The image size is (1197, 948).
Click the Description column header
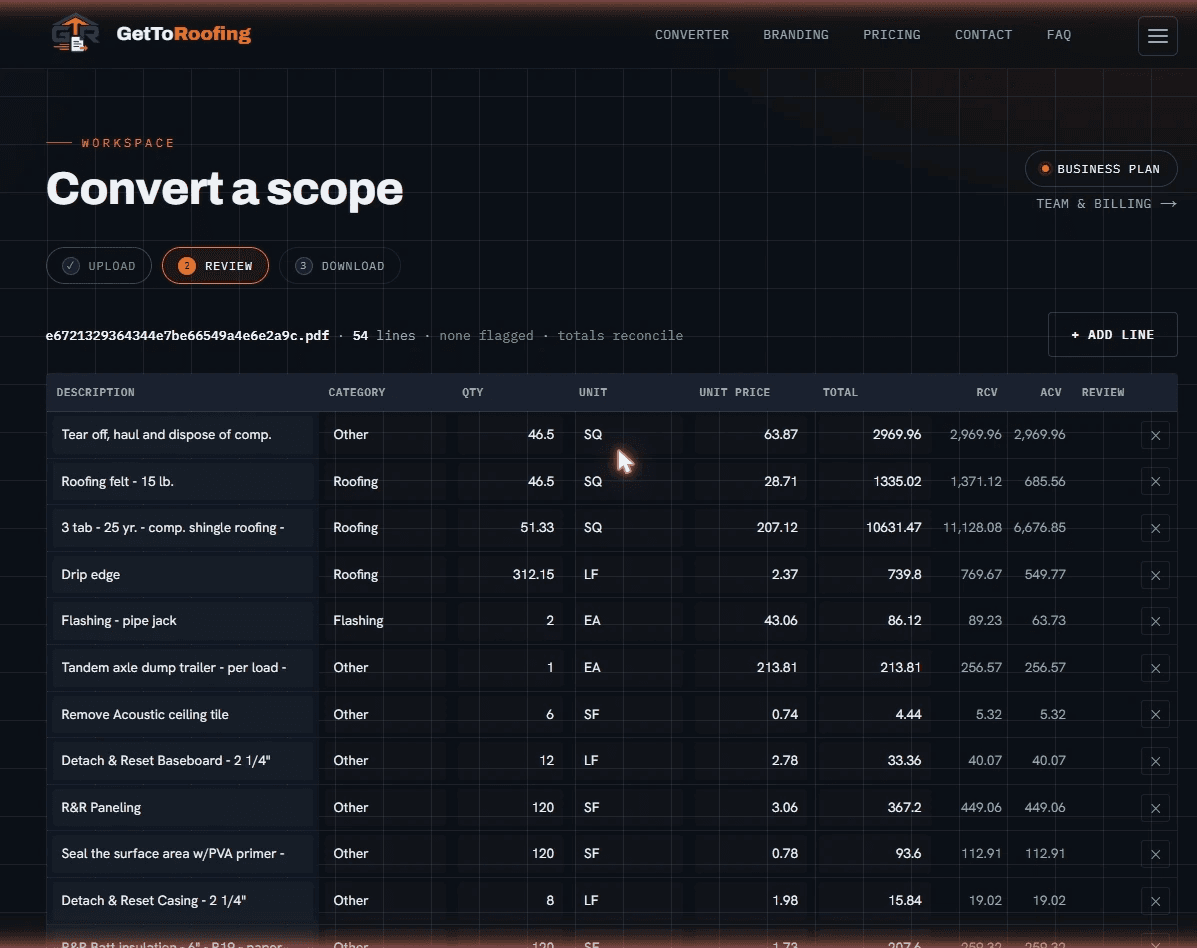click(95, 392)
